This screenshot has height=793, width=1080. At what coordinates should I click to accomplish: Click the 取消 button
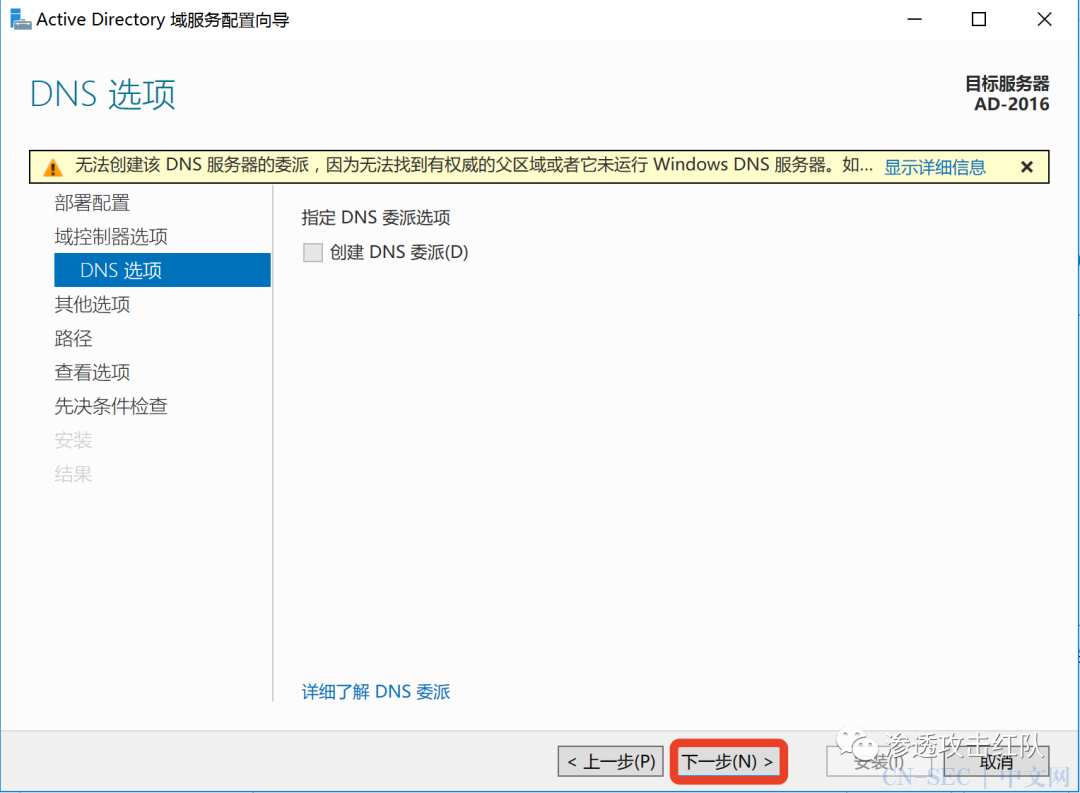pyautogui.click(x=996, y=761)
